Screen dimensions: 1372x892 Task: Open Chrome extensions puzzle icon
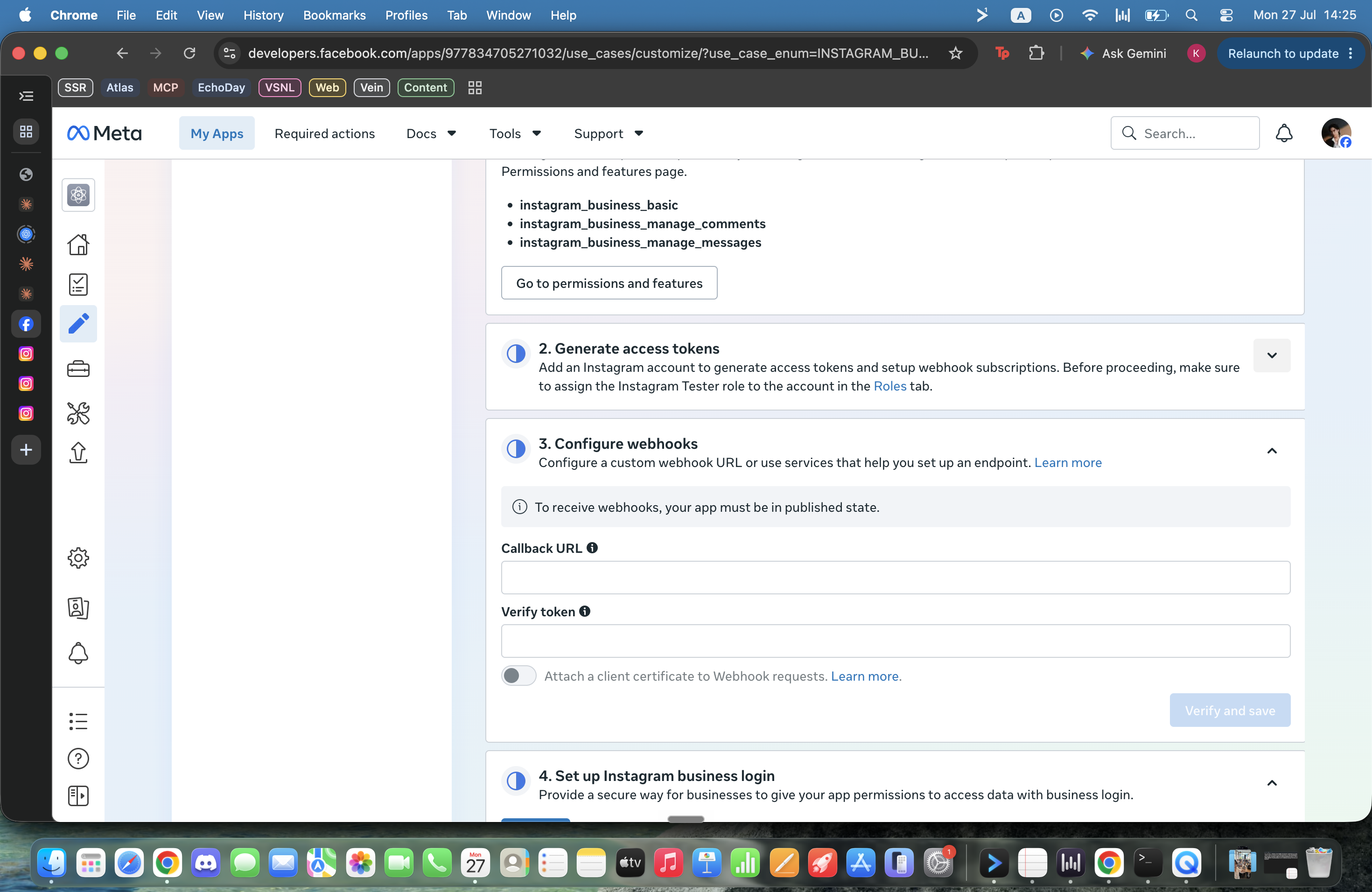coord(1036,54)
